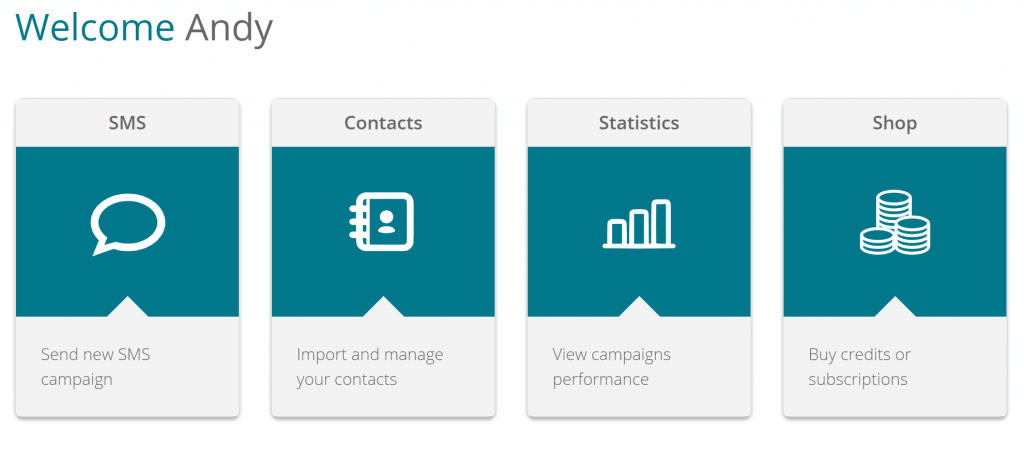Click the word "Welcome" in the heading
The width and height of the screenshot is (1024, 461).
95,27
